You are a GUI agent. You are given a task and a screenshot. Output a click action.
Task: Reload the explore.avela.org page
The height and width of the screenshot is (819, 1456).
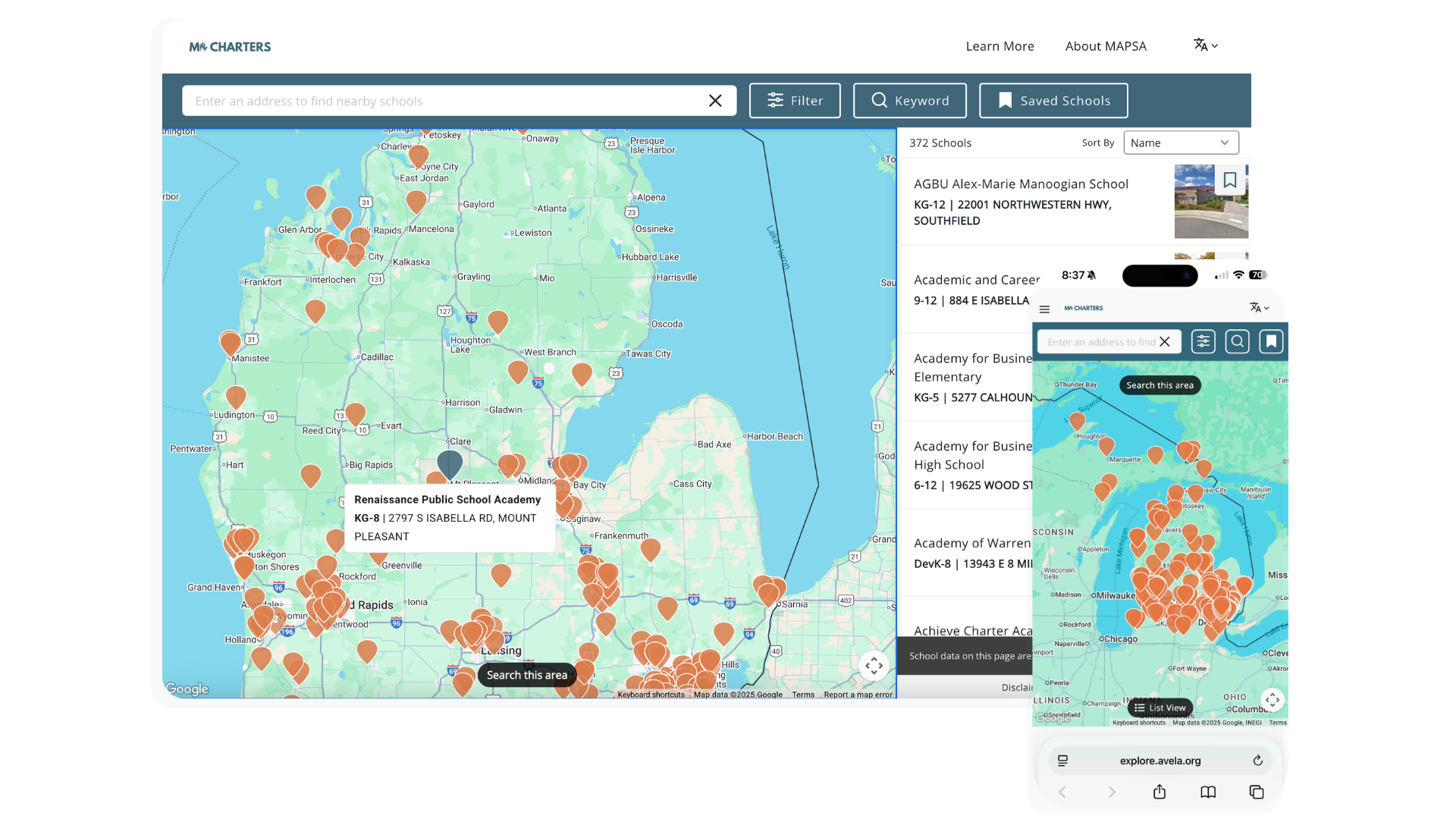(x=1257, y=761)
